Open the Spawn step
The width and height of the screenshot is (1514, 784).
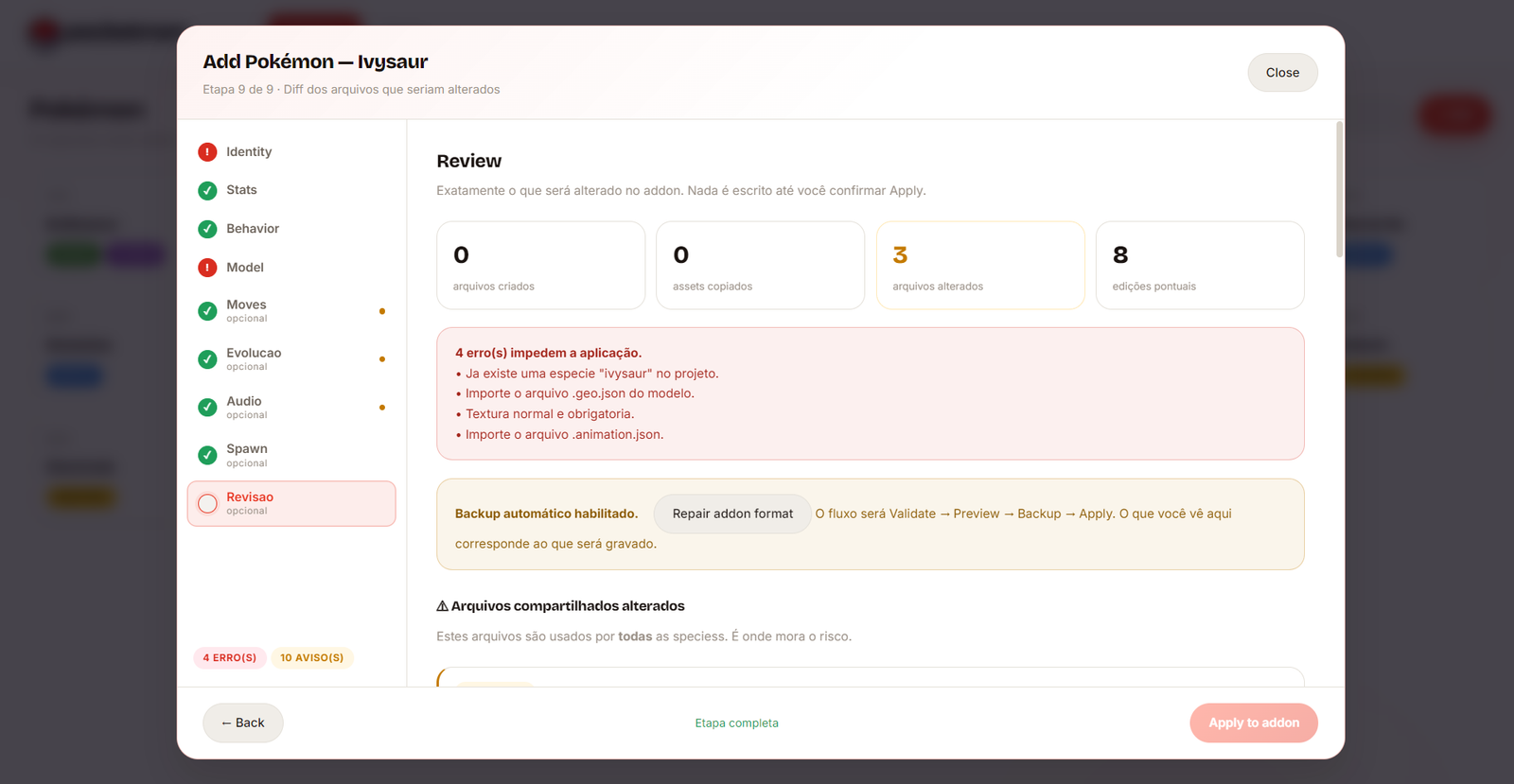(291, 456)
